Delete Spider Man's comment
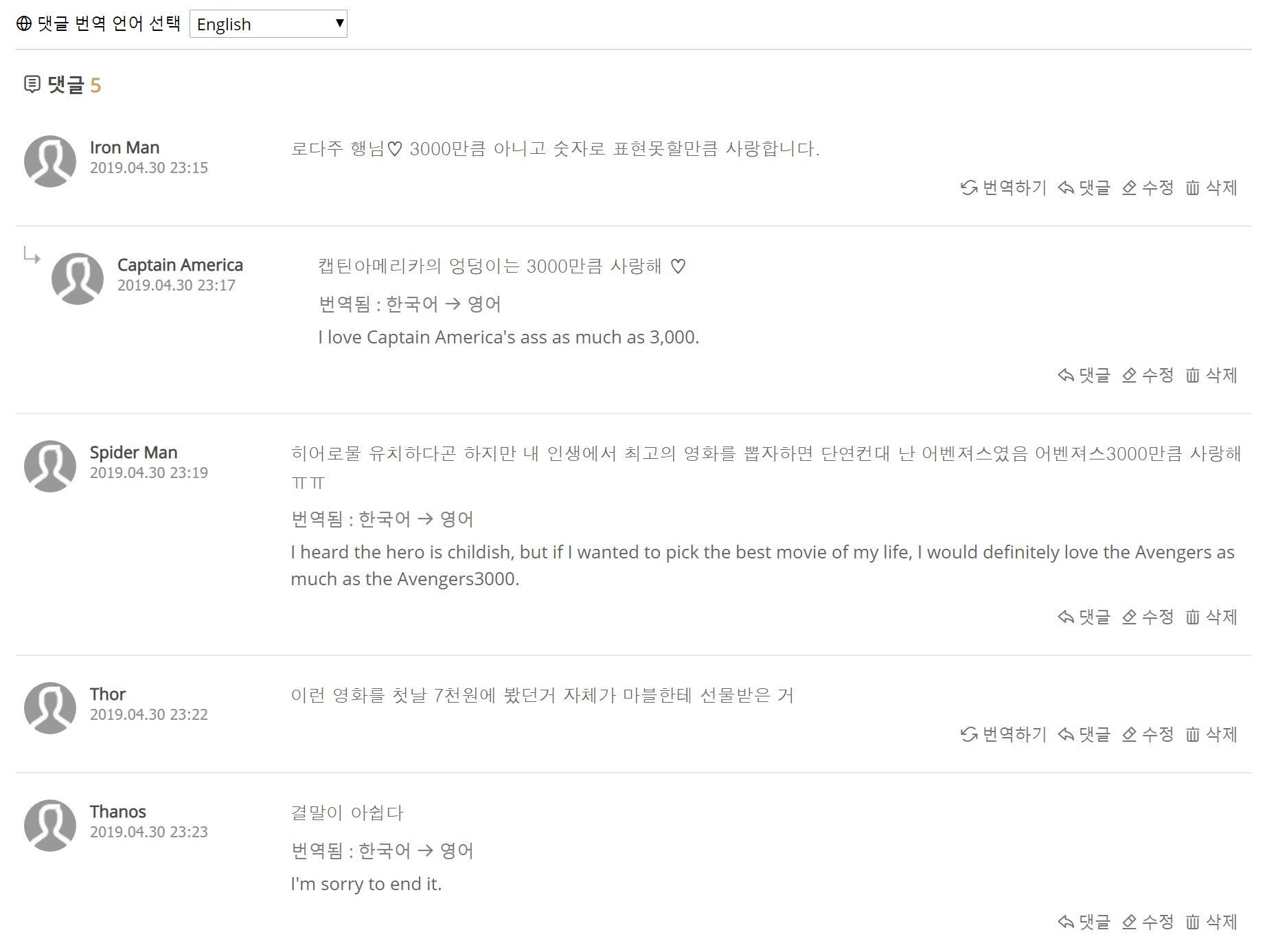This screenshot has height=952, width=1265. click(1211, 617)
